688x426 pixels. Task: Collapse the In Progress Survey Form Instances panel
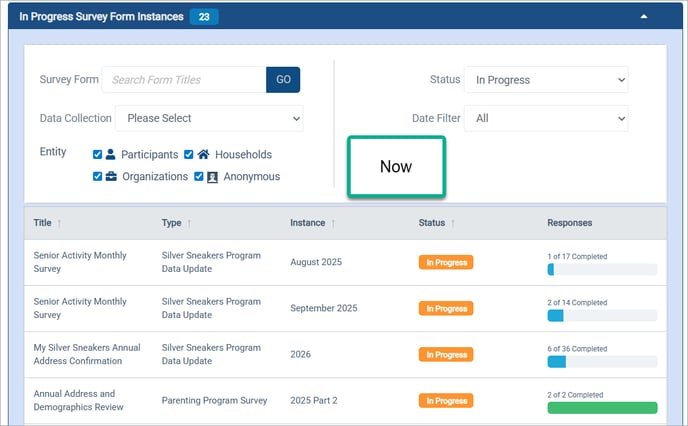[643, 16]
